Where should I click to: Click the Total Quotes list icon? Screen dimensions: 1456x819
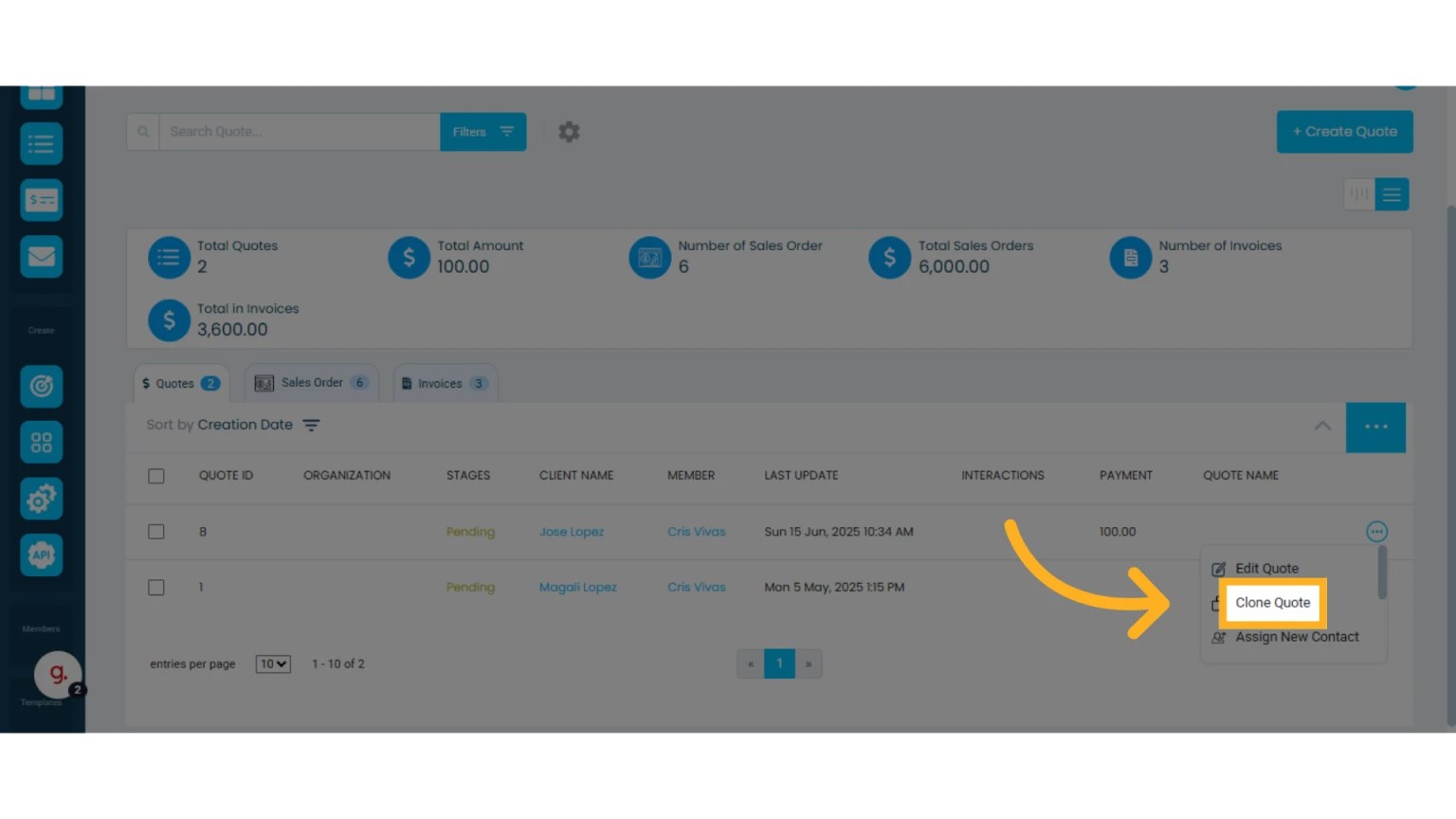pyautogui.click(x=169, y=257)
